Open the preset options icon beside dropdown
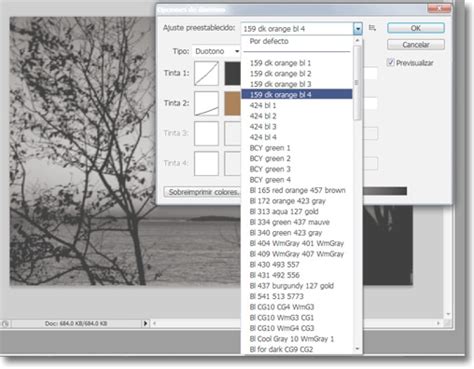Screen dimensions: 474x369 (x=372, y=28)
